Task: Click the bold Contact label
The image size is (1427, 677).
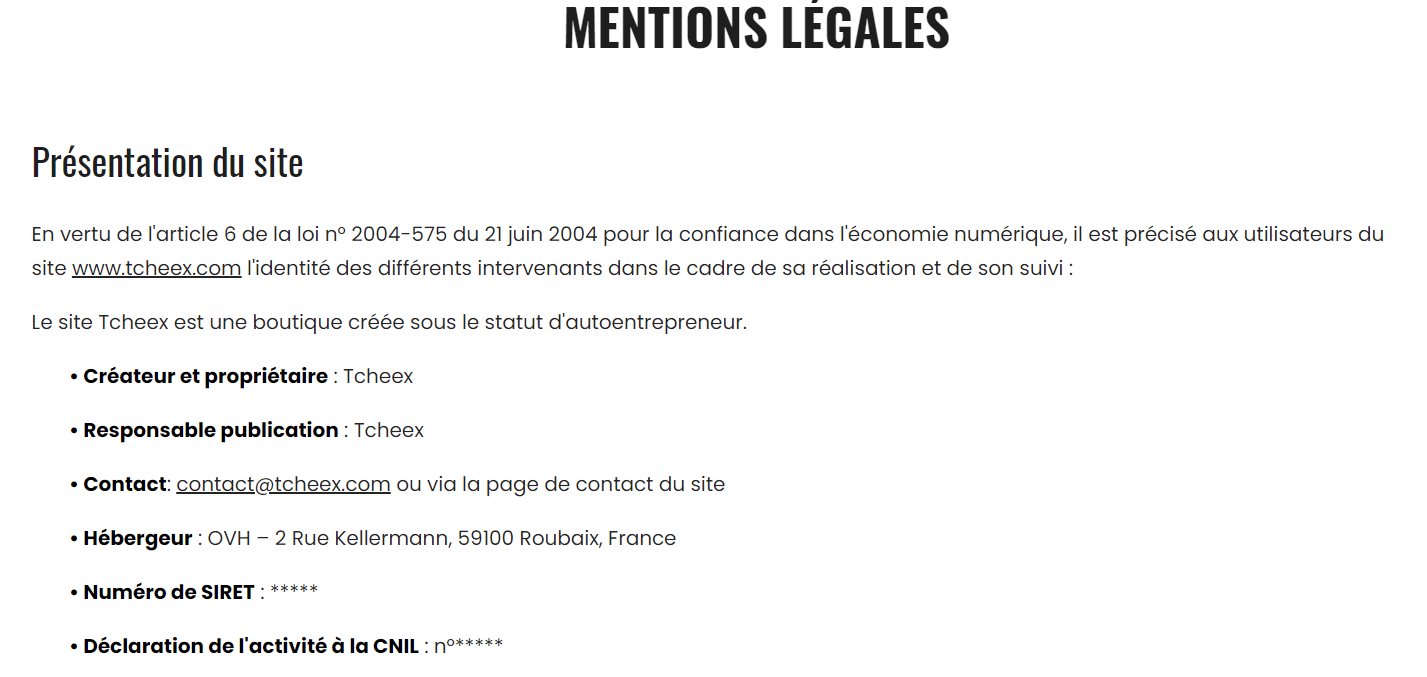Action: click(124, 484)
